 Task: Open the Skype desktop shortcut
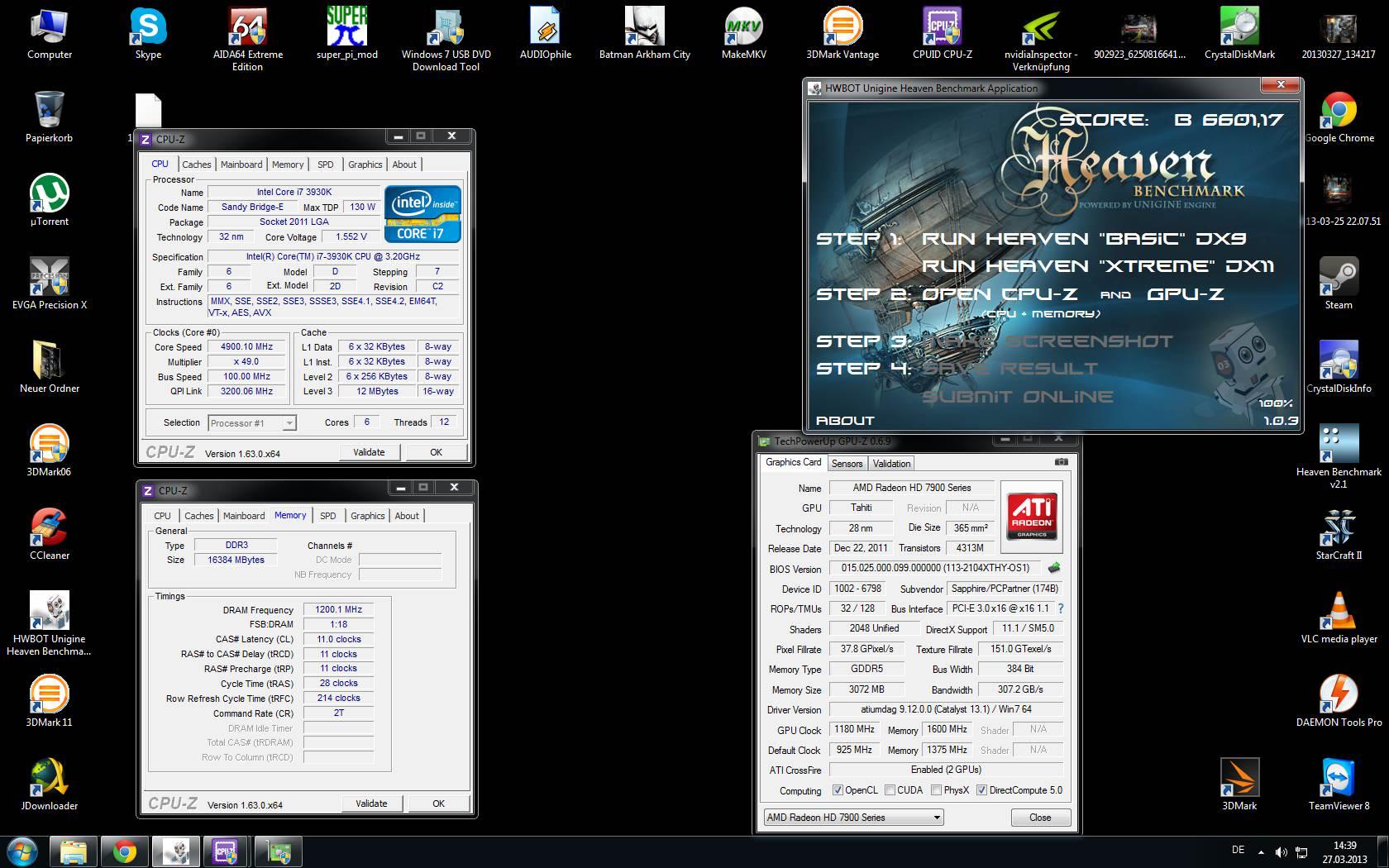pos(149,33)
